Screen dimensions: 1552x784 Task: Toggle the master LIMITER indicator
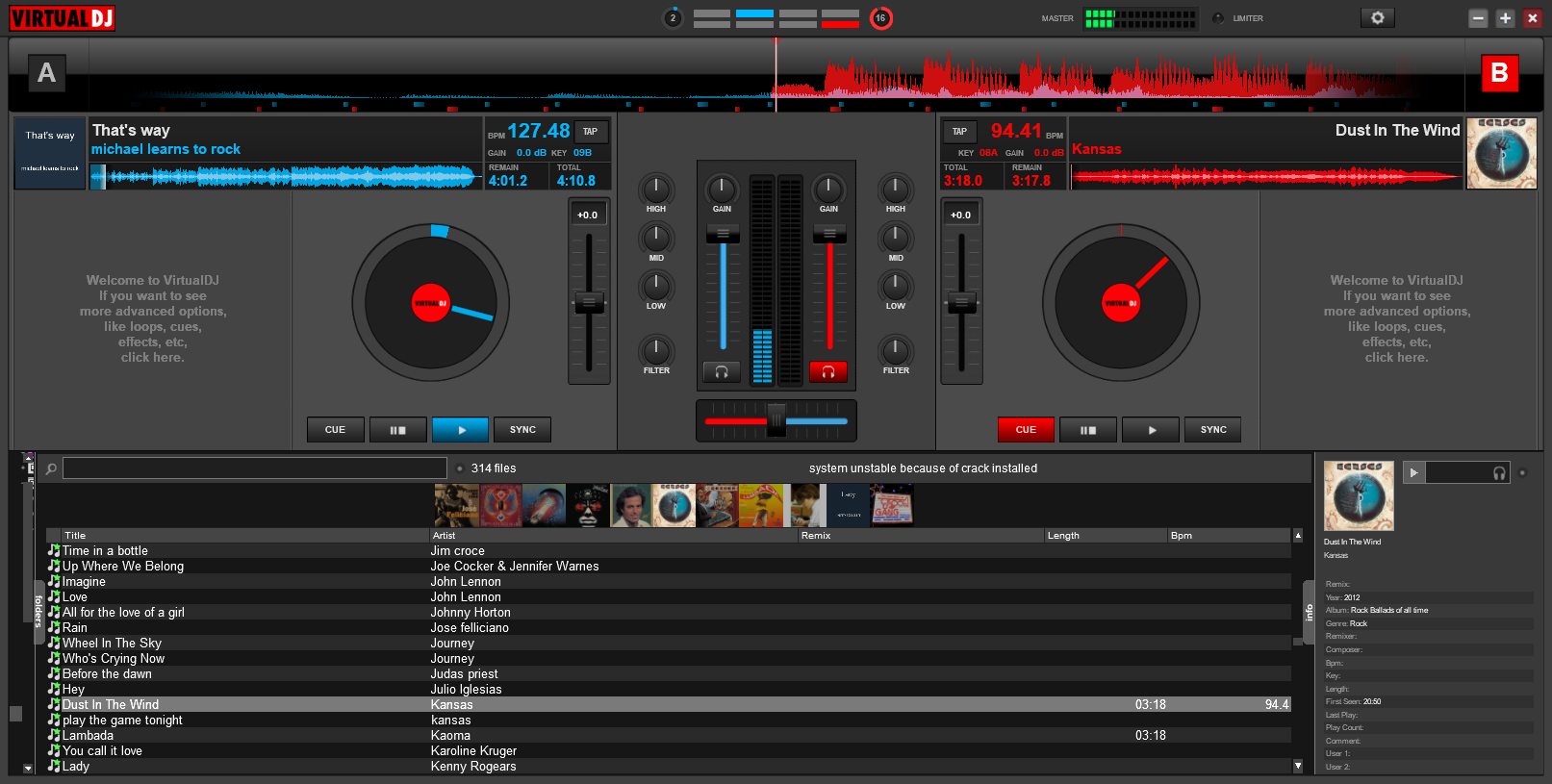1218,18
